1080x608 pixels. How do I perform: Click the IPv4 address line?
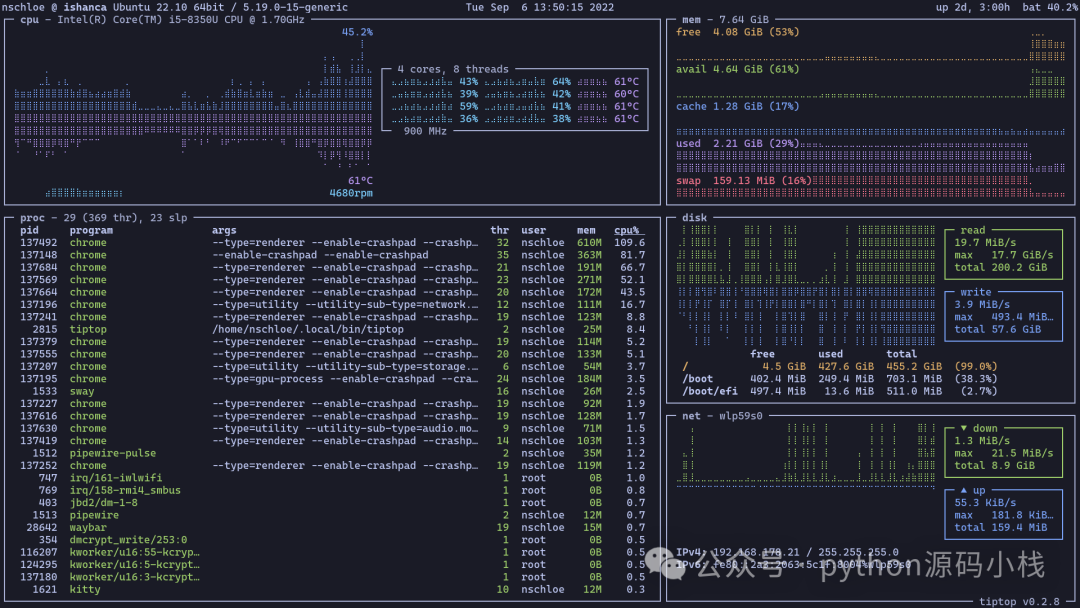(x=785, y=552)
